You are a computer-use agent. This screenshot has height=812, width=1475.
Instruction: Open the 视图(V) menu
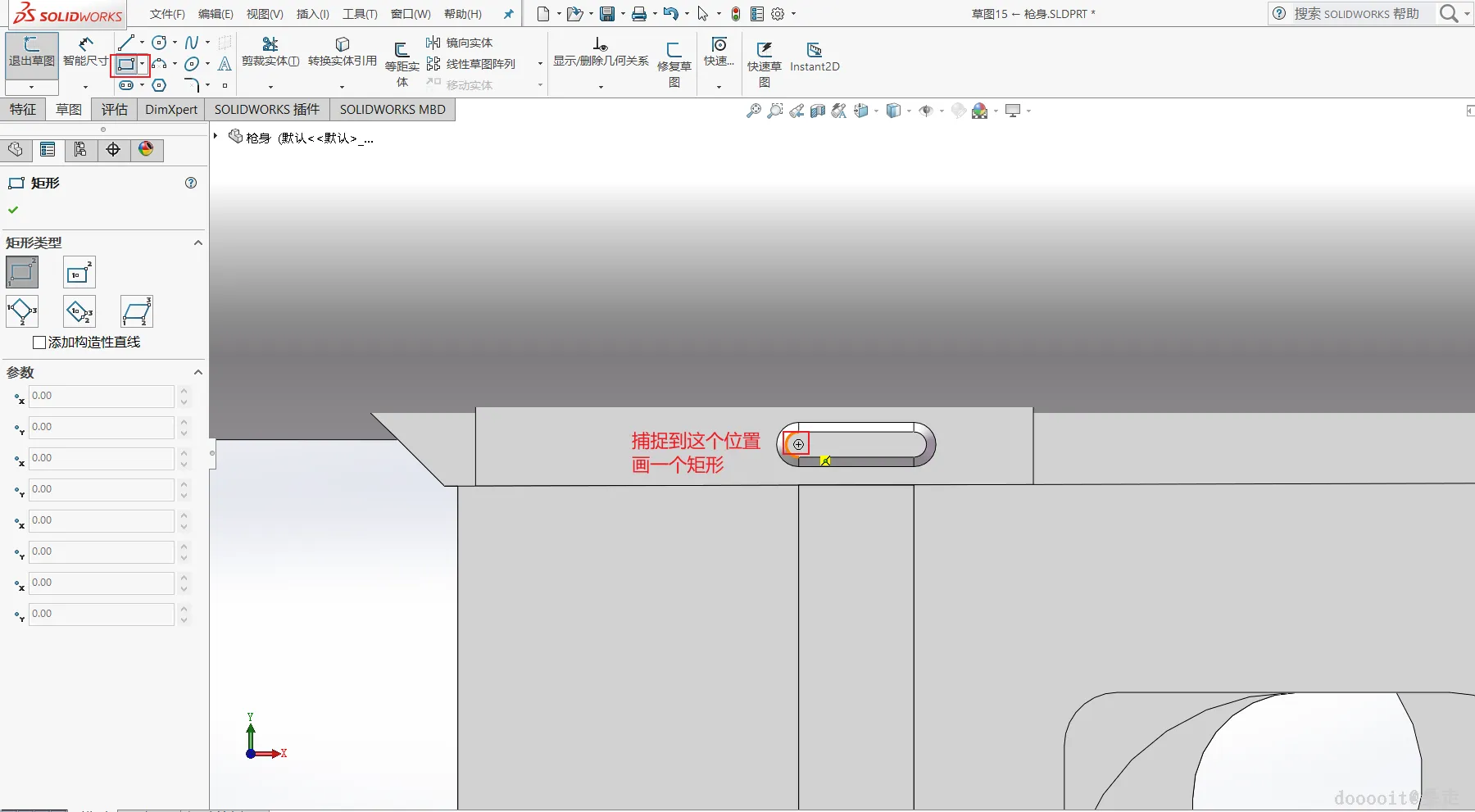(265, 14)
